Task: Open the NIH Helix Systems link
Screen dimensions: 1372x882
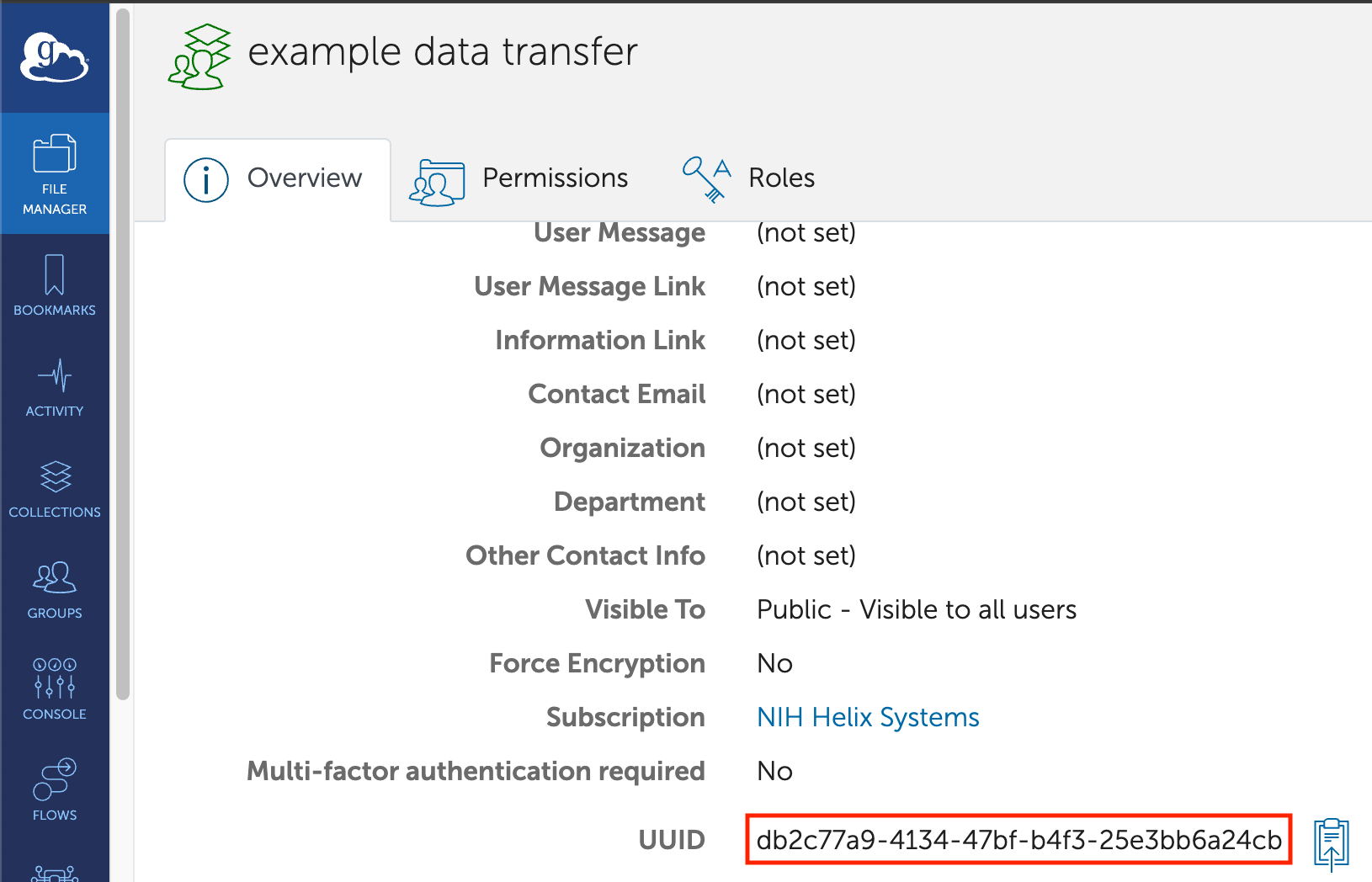Action: click(x=868, y=717)
